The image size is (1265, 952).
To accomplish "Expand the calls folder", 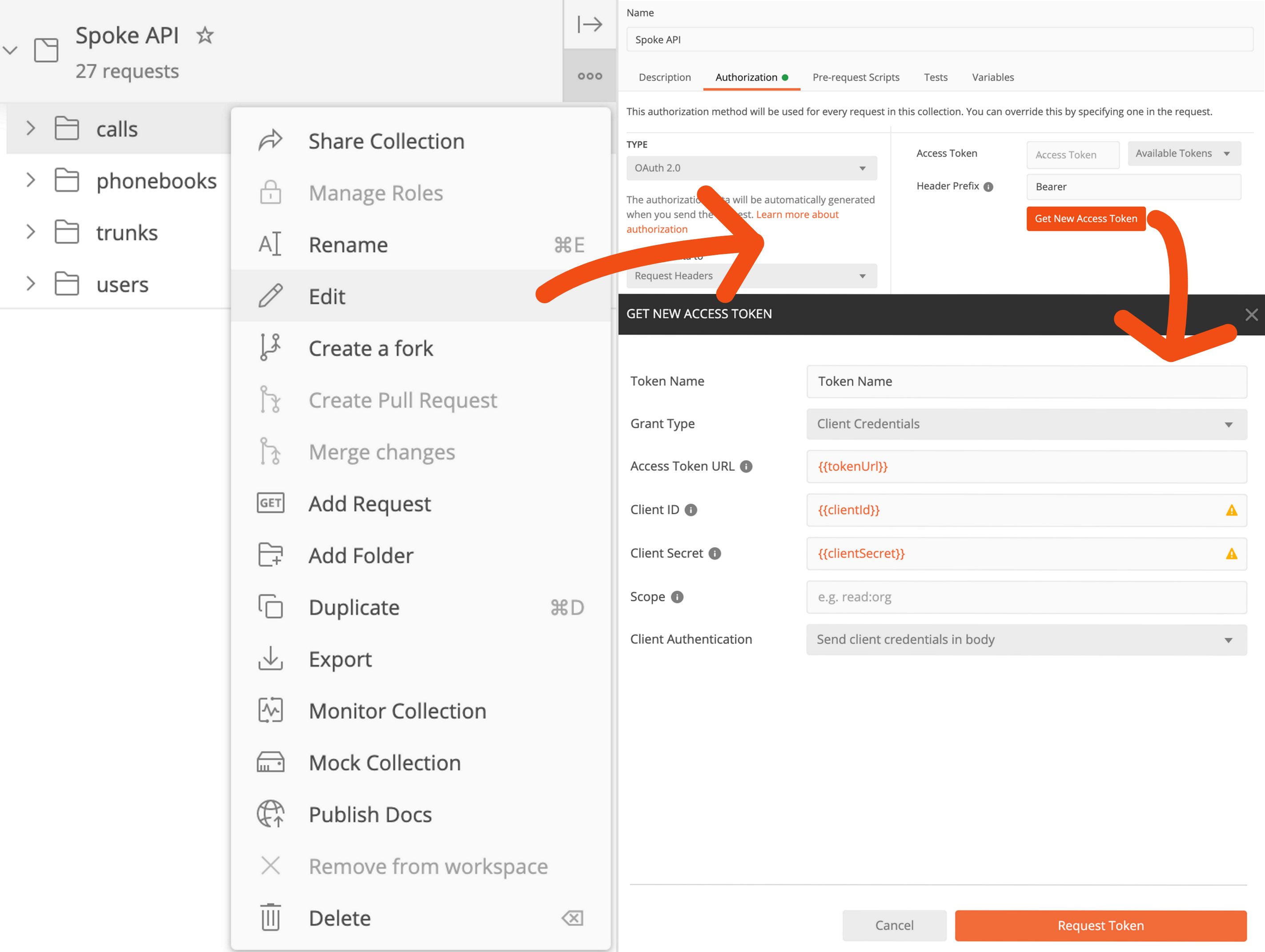I will [30, 129].
